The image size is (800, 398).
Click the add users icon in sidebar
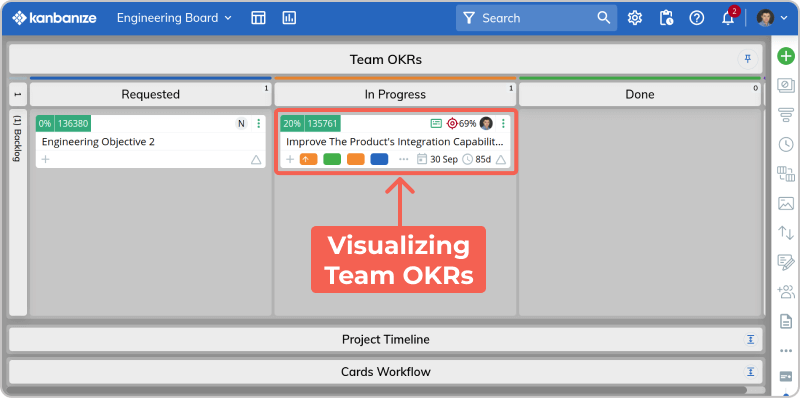pyautogui.click(x=786, y=292)
